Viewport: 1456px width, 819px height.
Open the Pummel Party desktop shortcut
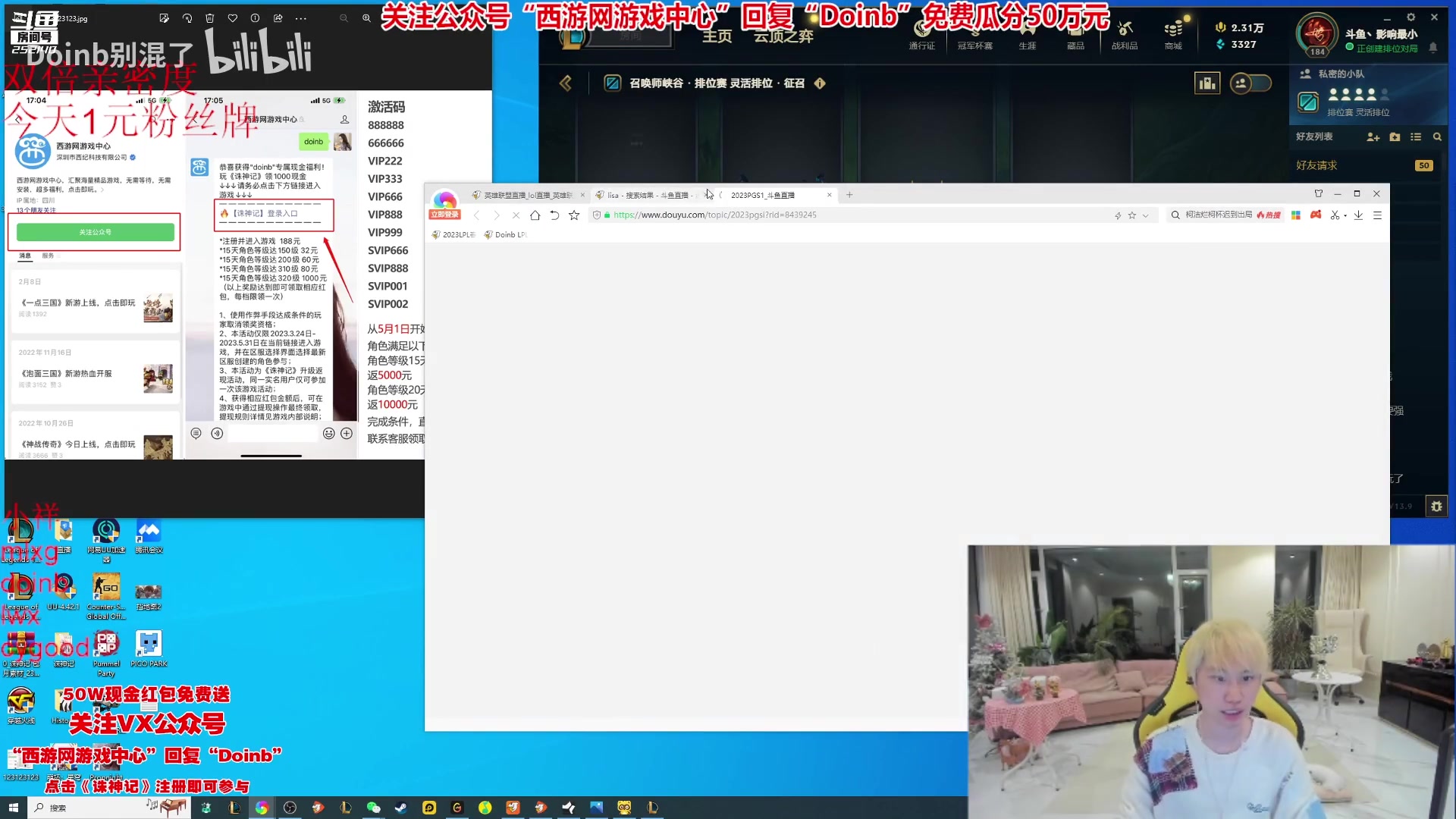(106, 654)
